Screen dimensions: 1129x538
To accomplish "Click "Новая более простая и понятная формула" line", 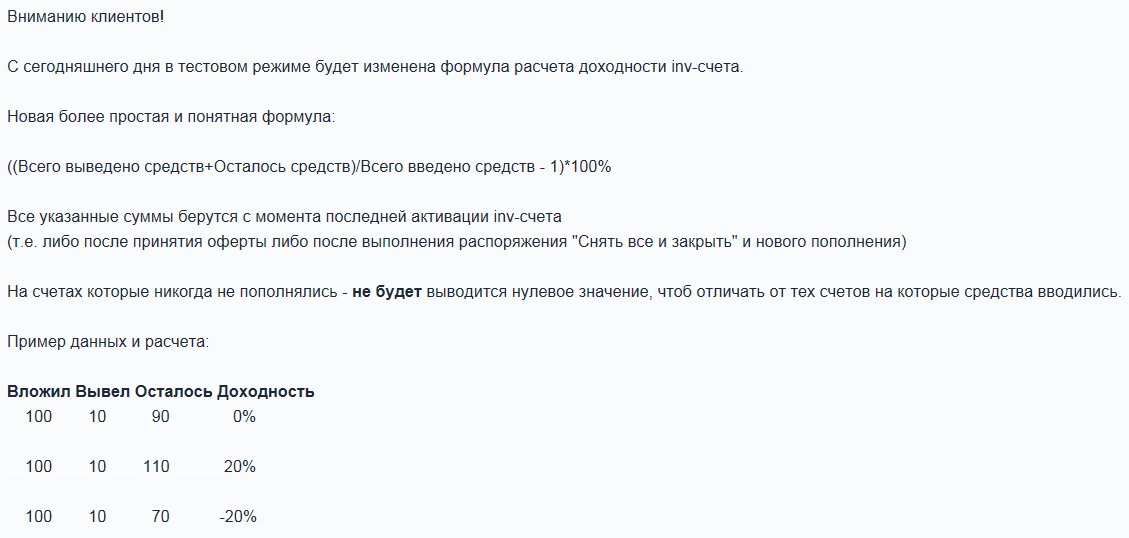I will click(172, 117).
